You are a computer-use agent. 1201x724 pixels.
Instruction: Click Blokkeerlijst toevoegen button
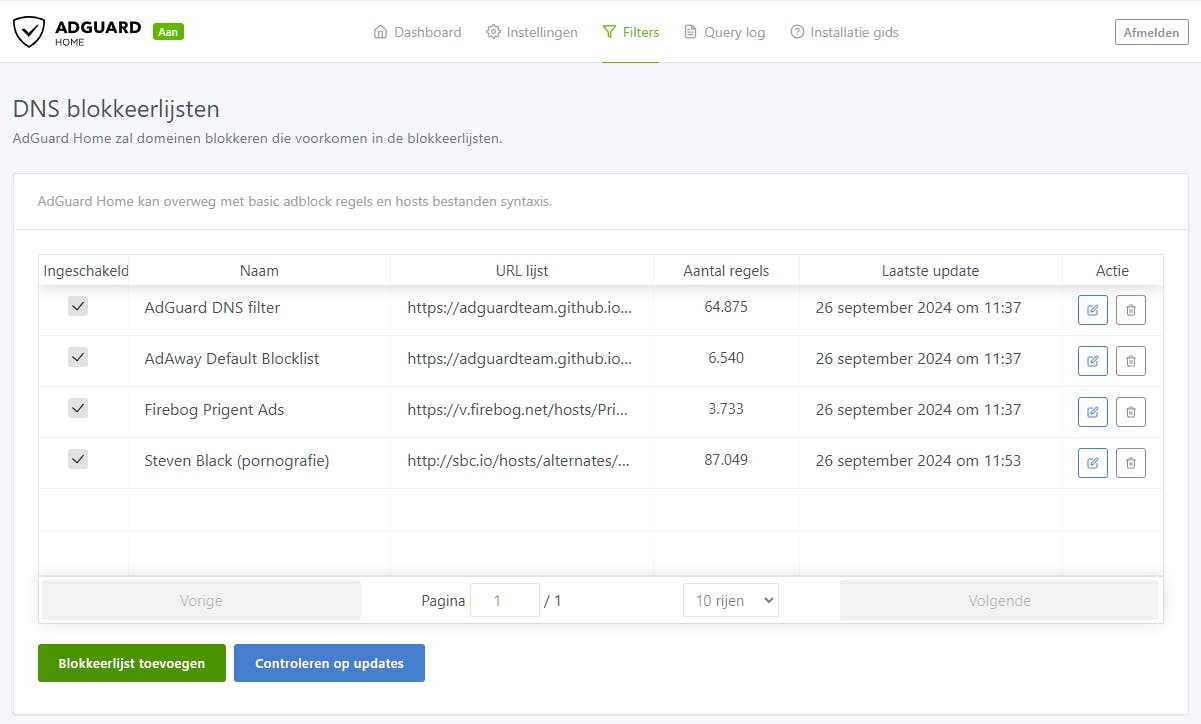(132, 663)
